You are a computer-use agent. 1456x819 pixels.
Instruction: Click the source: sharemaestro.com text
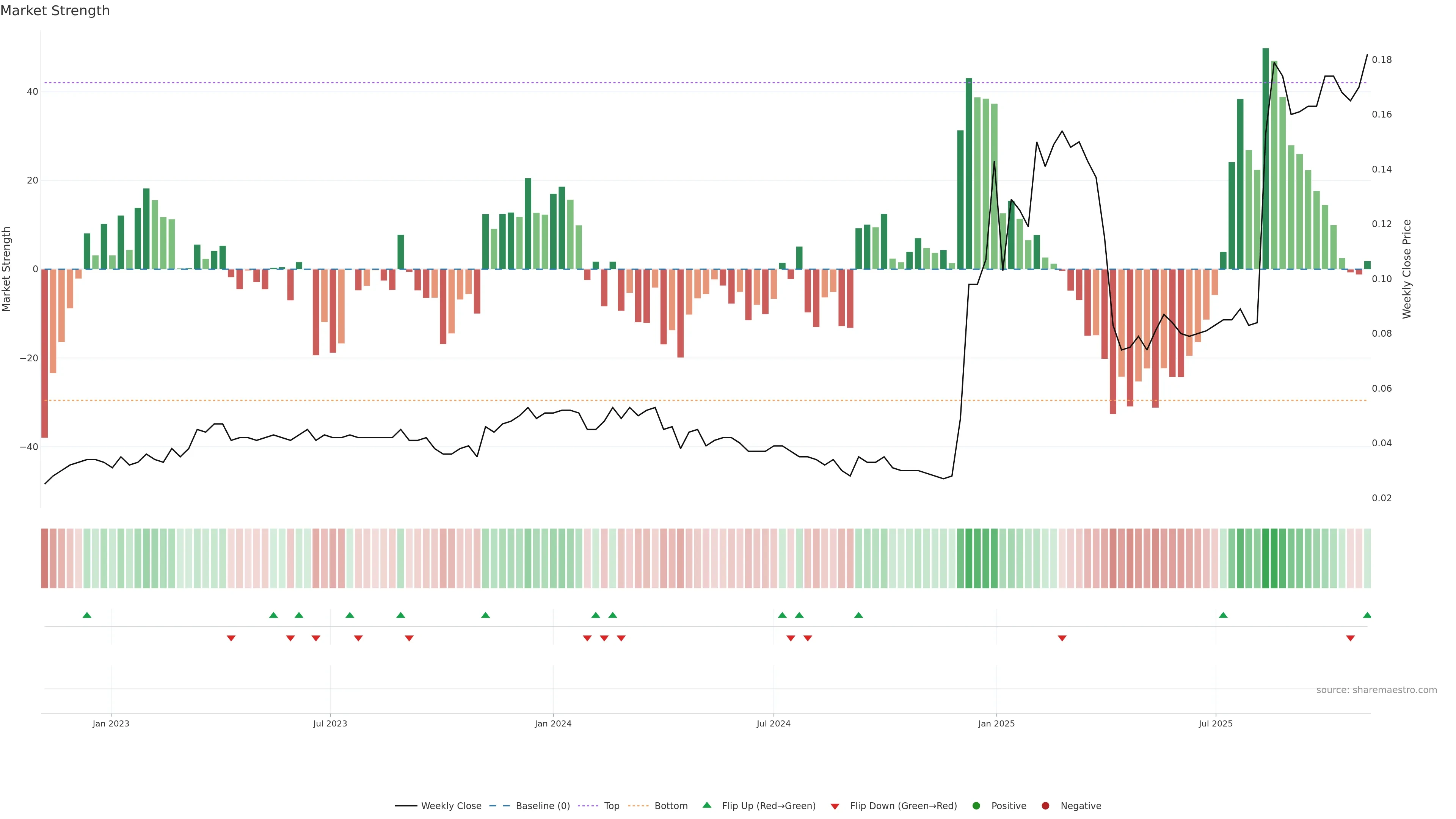coord(1376,690)
